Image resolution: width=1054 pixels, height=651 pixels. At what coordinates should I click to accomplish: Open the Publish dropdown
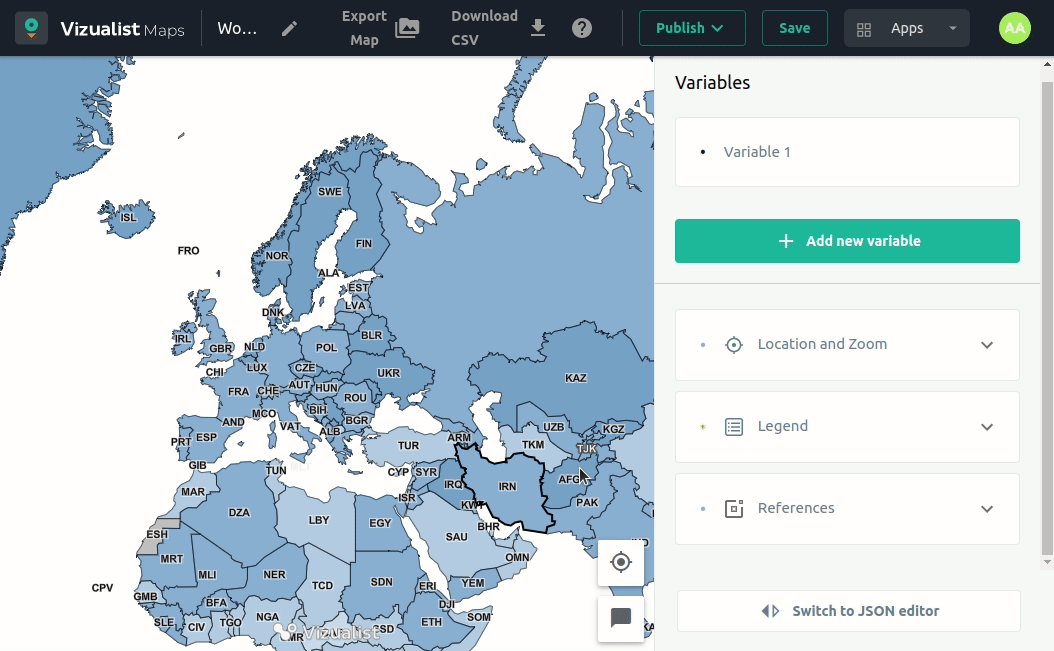point(692,28)
